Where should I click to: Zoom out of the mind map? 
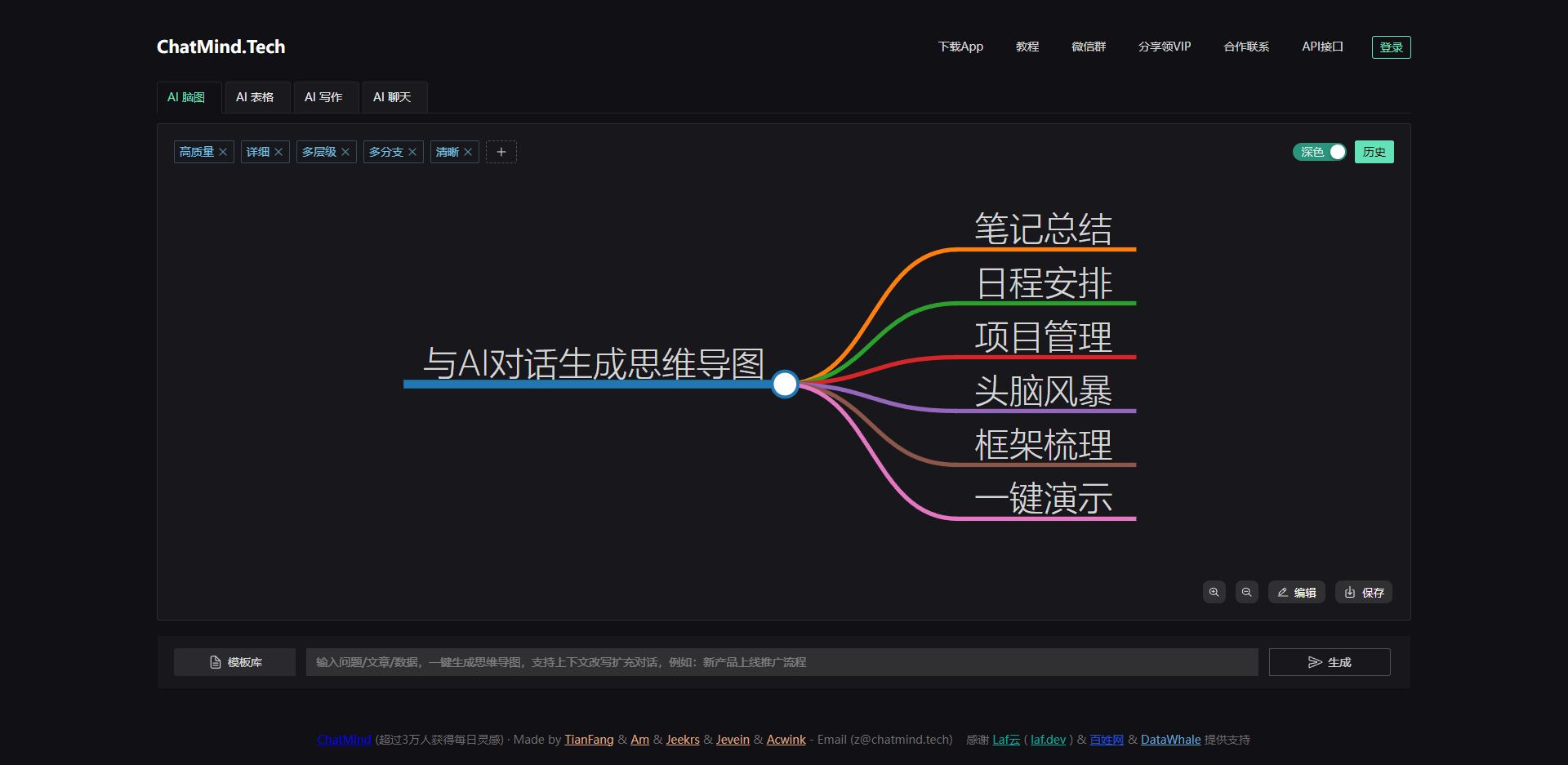(1246, 592)
